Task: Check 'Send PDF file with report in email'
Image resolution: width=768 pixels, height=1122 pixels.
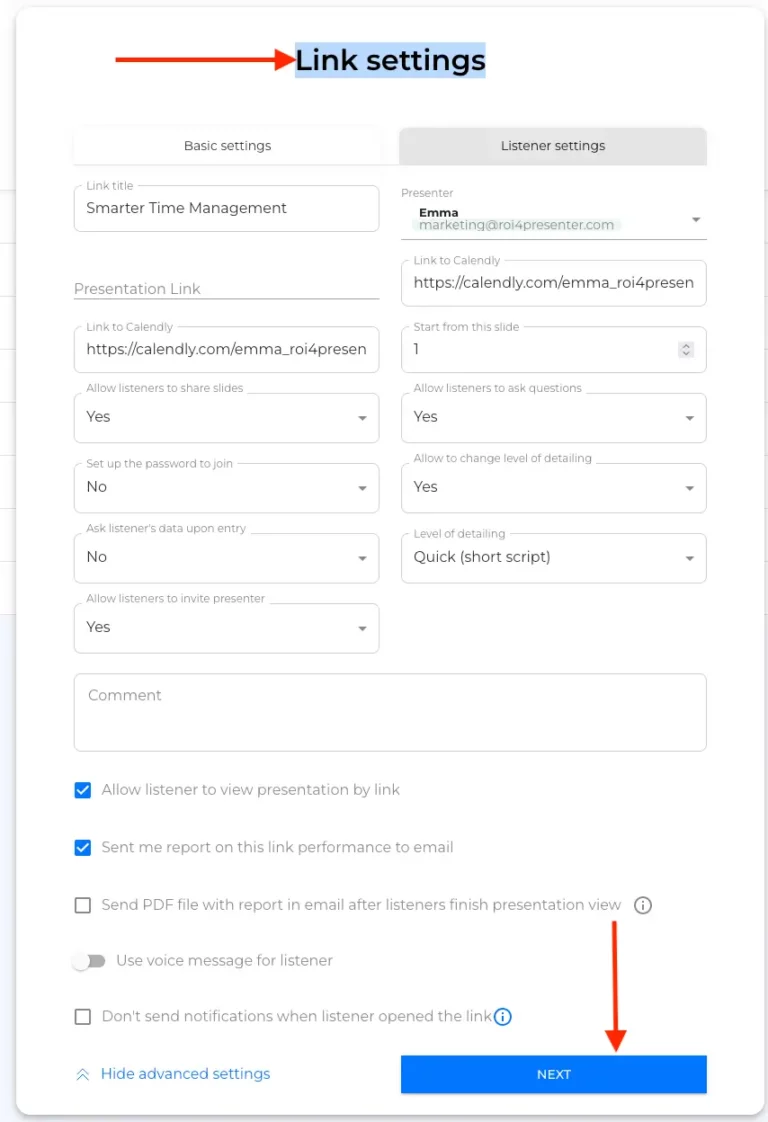Action: [83, 905]
